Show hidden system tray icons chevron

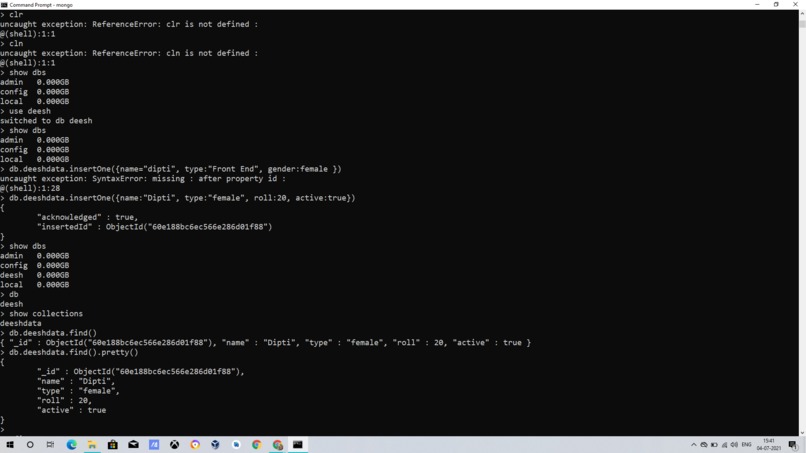click(x=693, y=445)
